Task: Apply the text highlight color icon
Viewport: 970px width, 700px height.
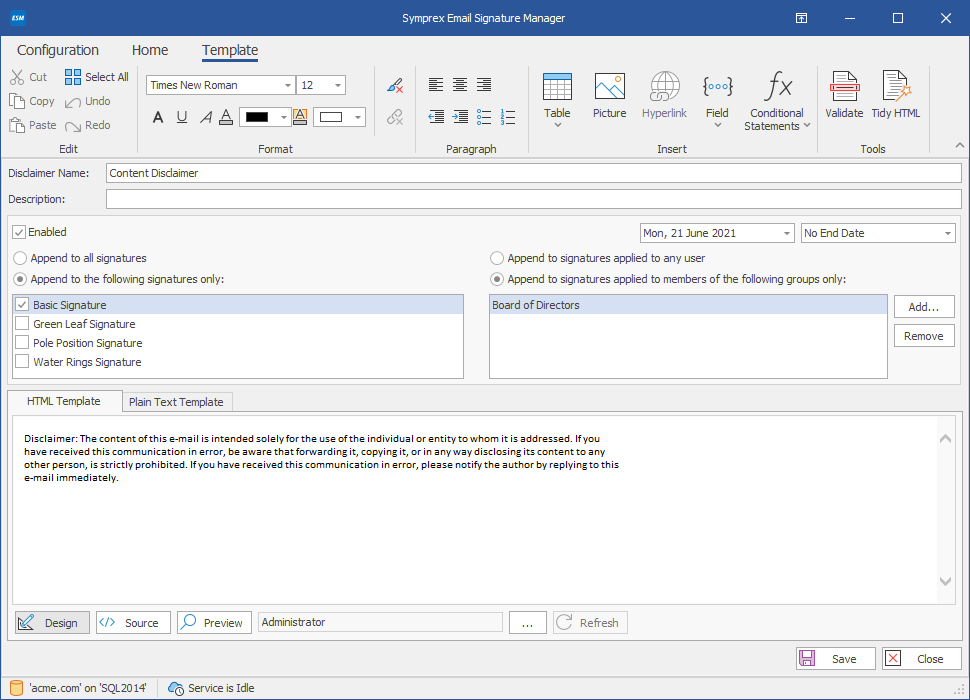Action: coord(300,117)
